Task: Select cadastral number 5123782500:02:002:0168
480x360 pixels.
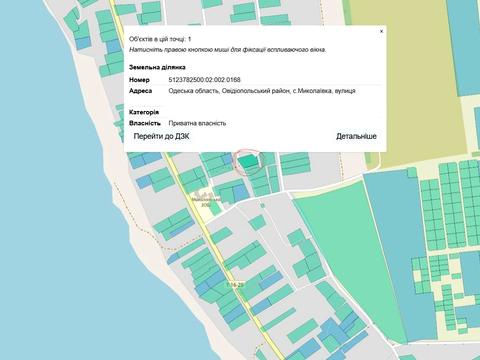Action: pos(204,80)
